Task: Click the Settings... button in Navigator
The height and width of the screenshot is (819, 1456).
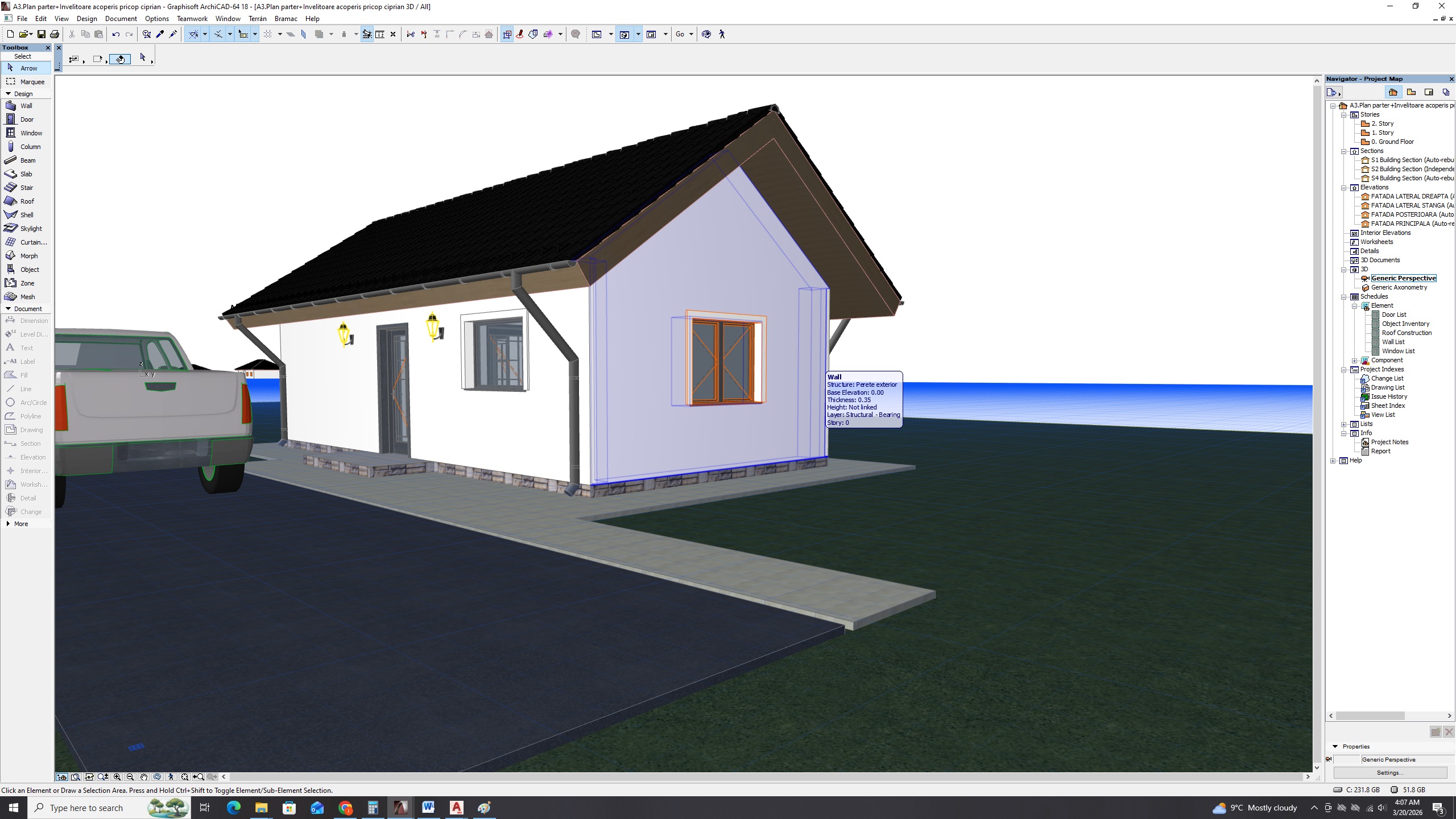Action: pyautogui.click(x=1389, y=772)
